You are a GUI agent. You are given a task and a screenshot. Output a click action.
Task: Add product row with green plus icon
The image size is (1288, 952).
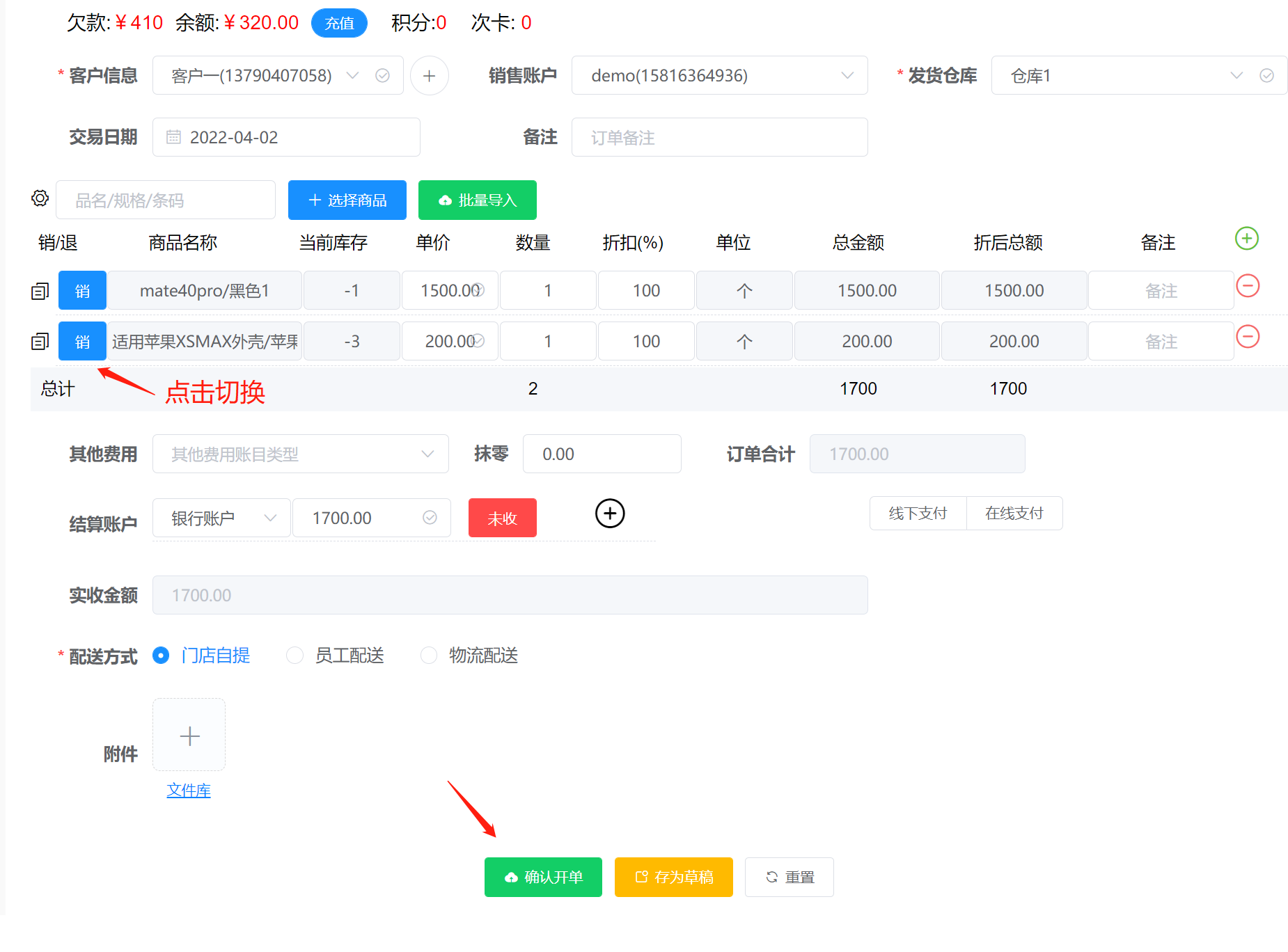[x=1246, y=239]
